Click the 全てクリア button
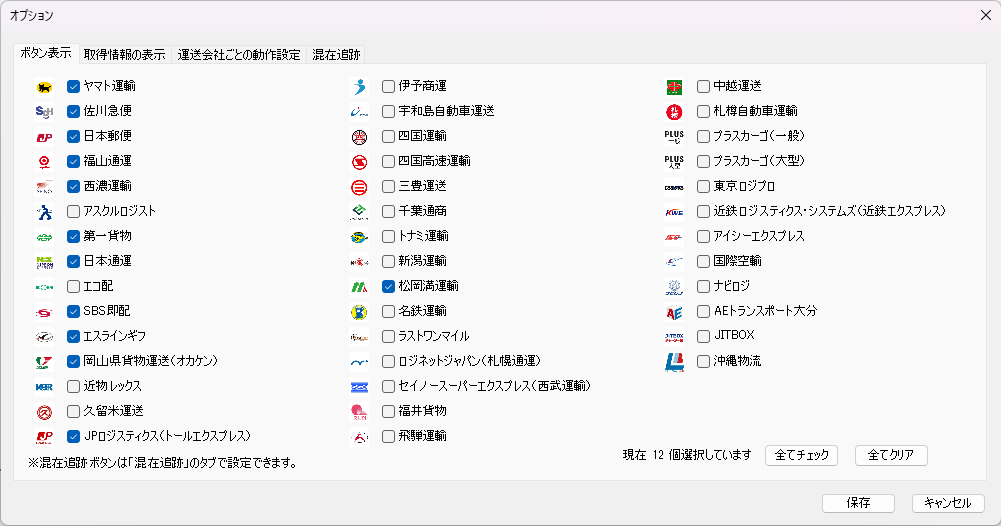Viewport: 1001px width, 526px height. pyautogui.click(x=891, y=455)
